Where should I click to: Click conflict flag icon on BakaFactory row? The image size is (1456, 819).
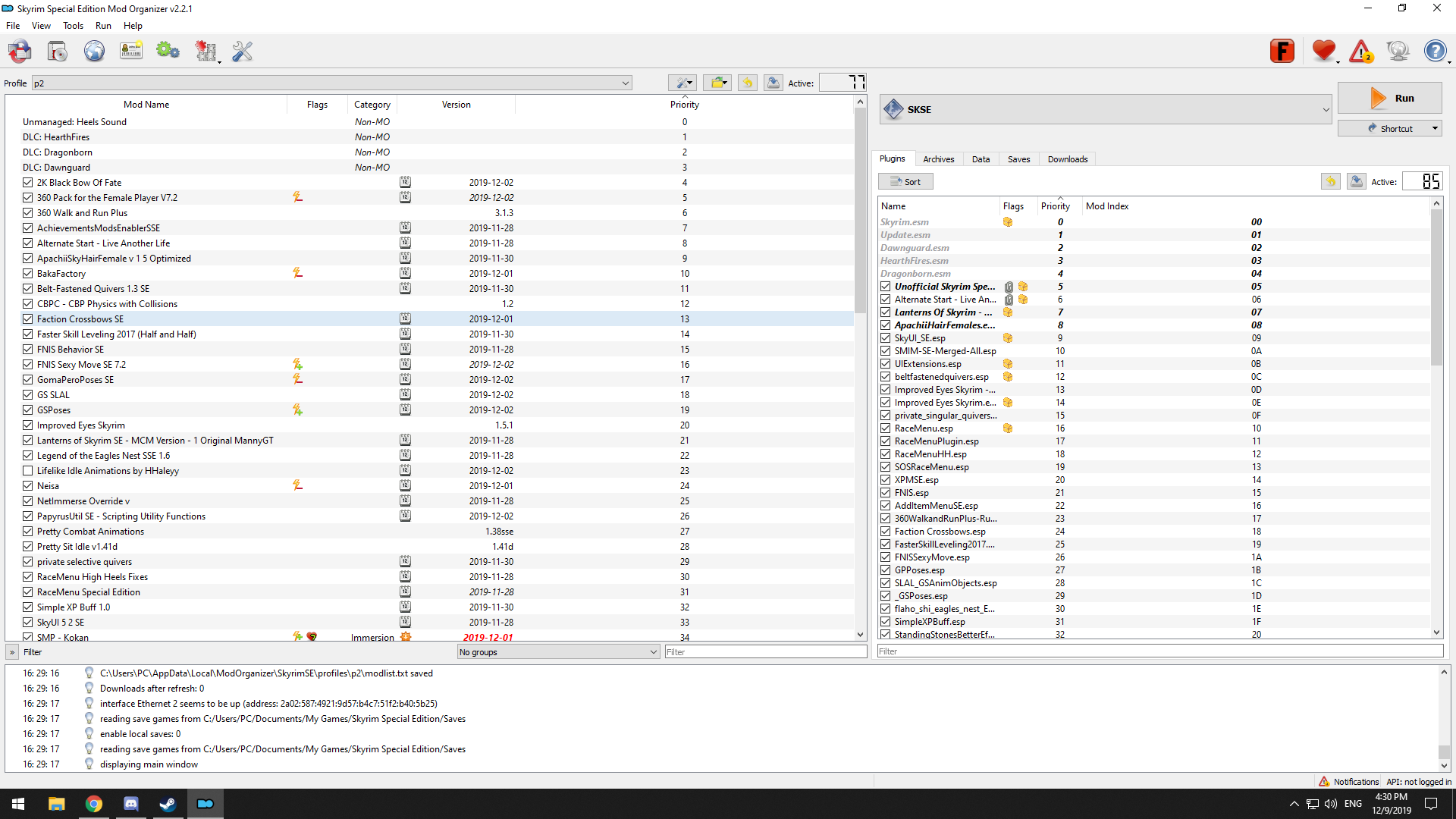pos(297,273)
